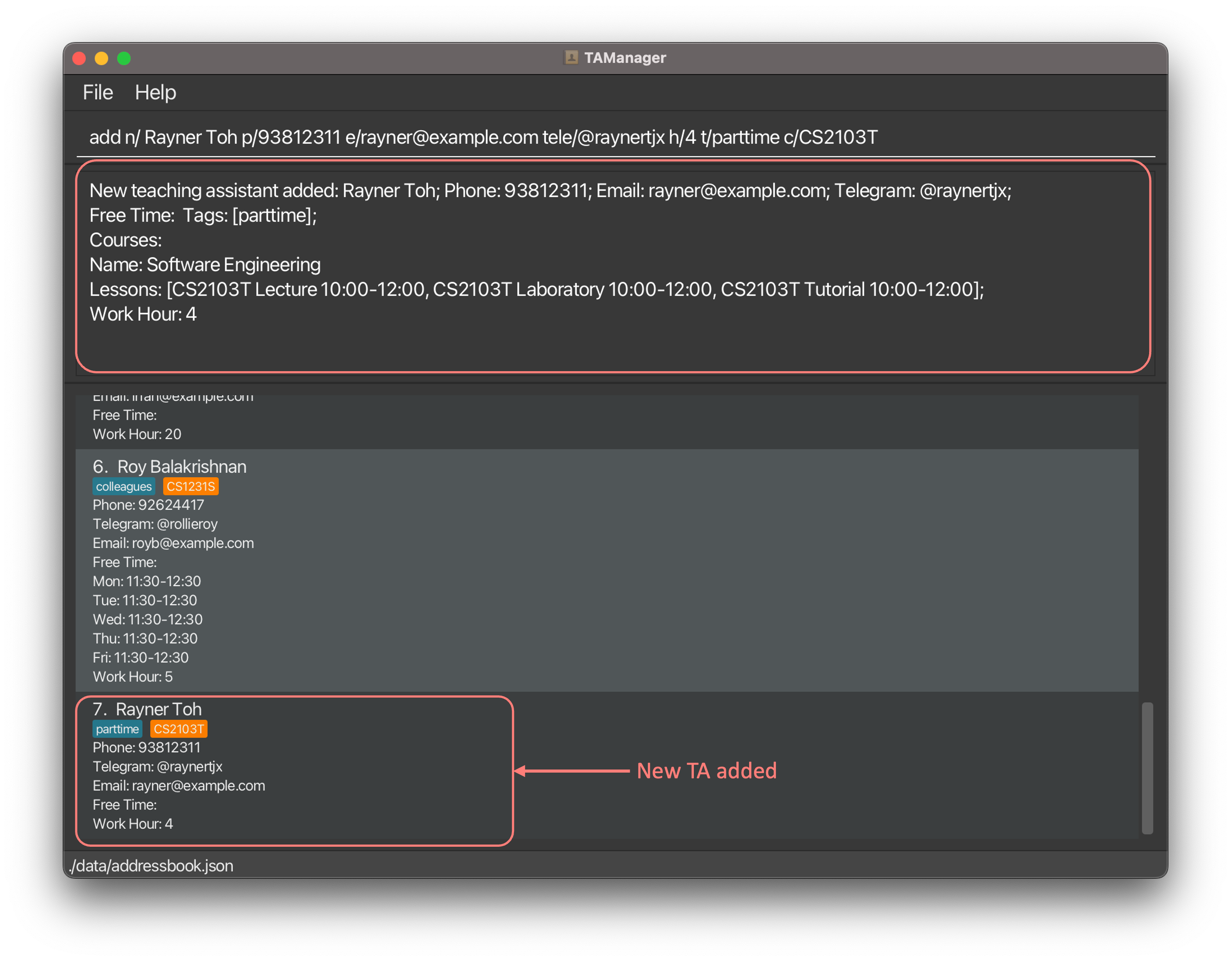Click the 'TAManager' window title text
The height and width of the screenshot is (963, 1232).
coord(625,57)
